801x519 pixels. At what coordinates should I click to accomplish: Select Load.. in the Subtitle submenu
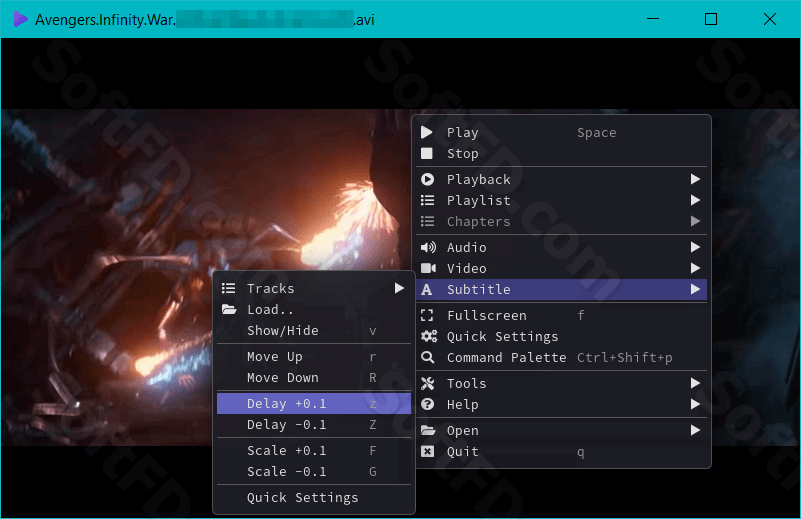(314, 310)
